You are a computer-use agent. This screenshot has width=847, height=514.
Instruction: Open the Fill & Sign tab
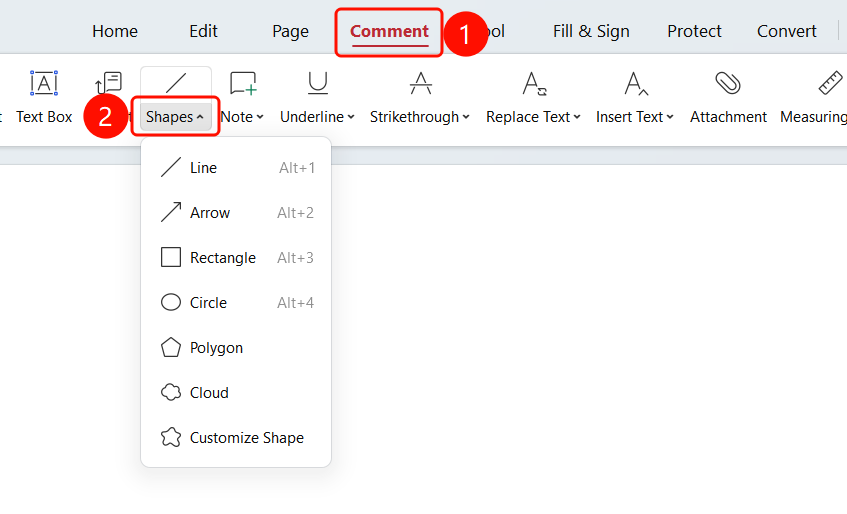pyautogui.click(x=591, y=31)
